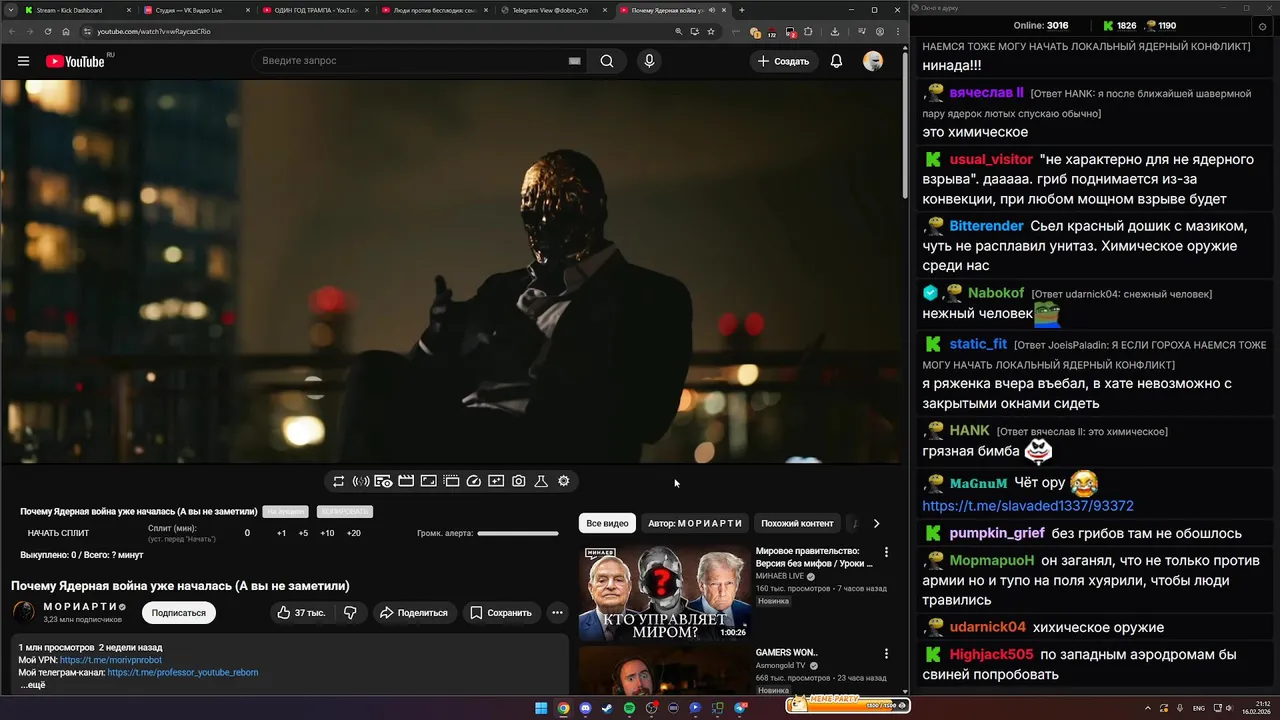Click Сохранить save button

[x=501, y=612]
